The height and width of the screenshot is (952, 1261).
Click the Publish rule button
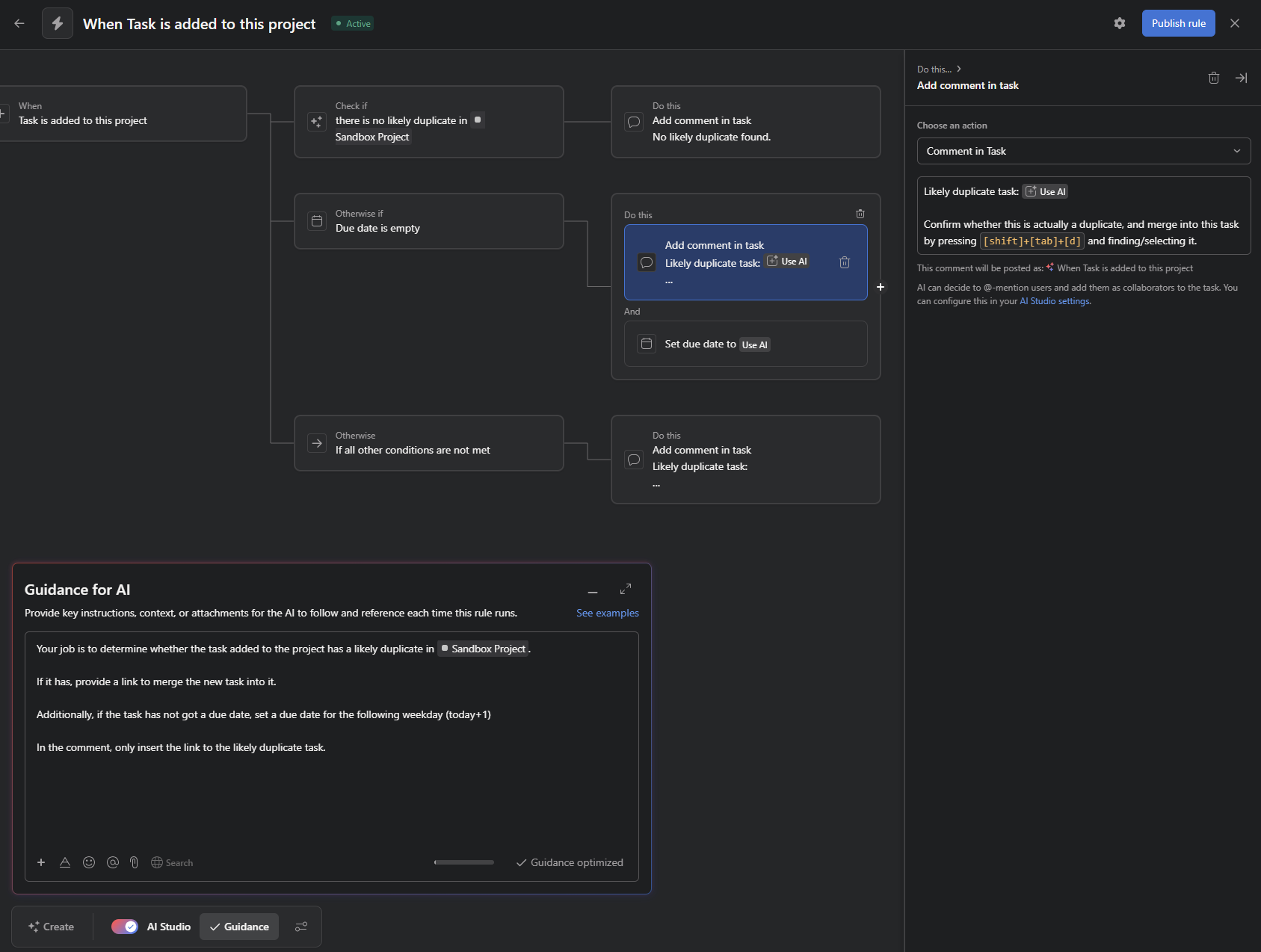1178,23
